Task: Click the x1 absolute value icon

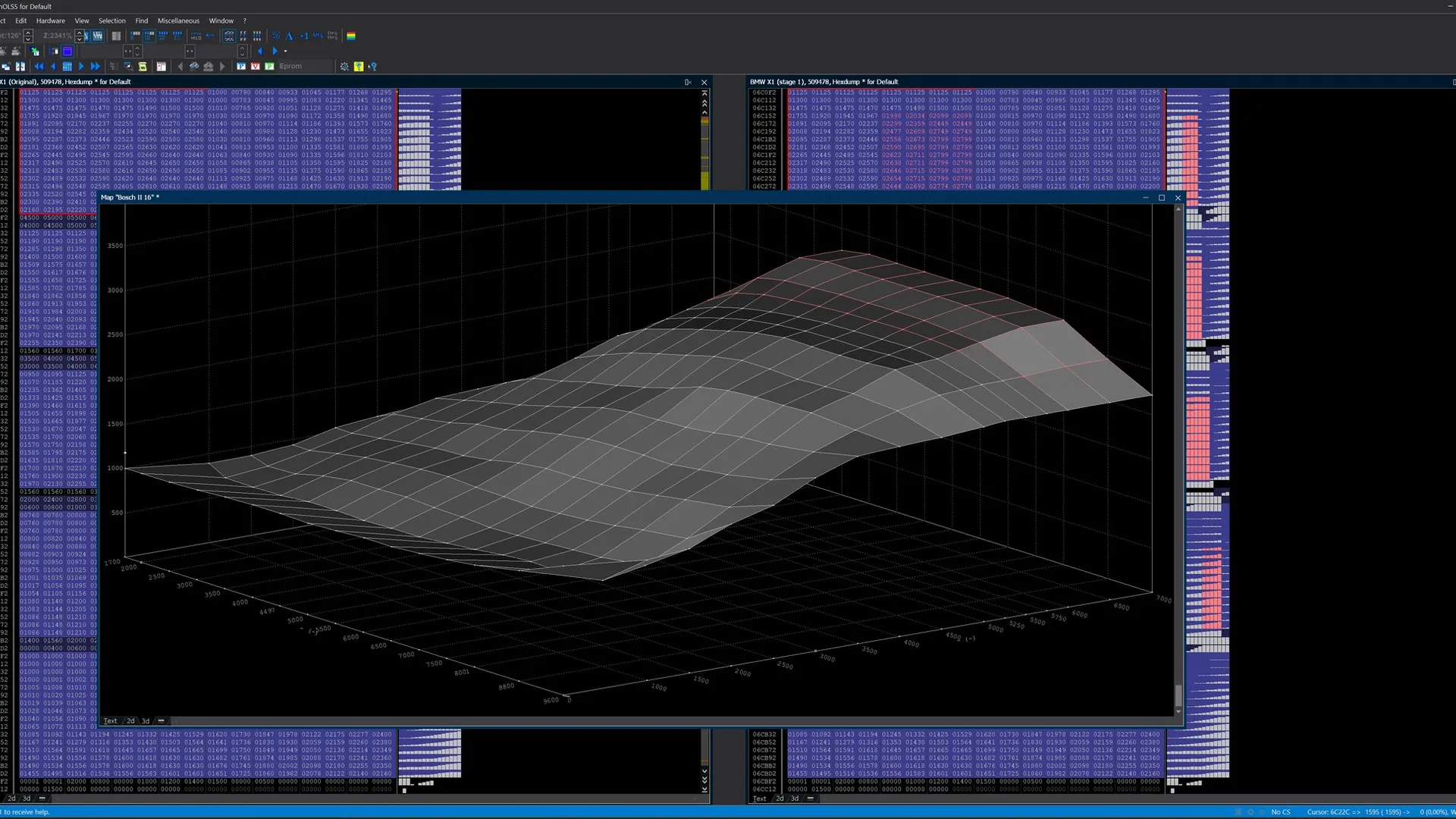Action: [x=304, y=36]
